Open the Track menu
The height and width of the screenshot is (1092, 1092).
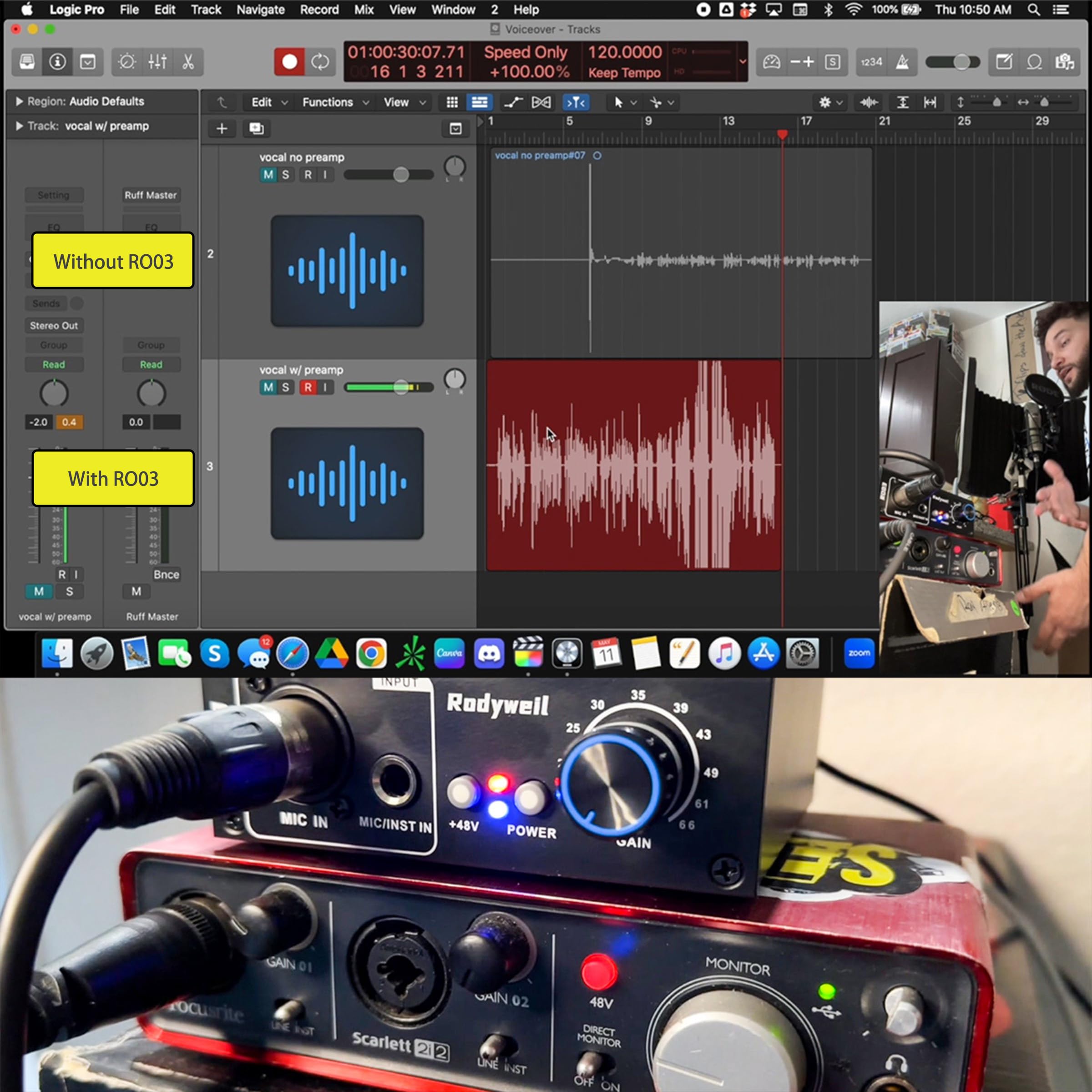coord(206,10)
